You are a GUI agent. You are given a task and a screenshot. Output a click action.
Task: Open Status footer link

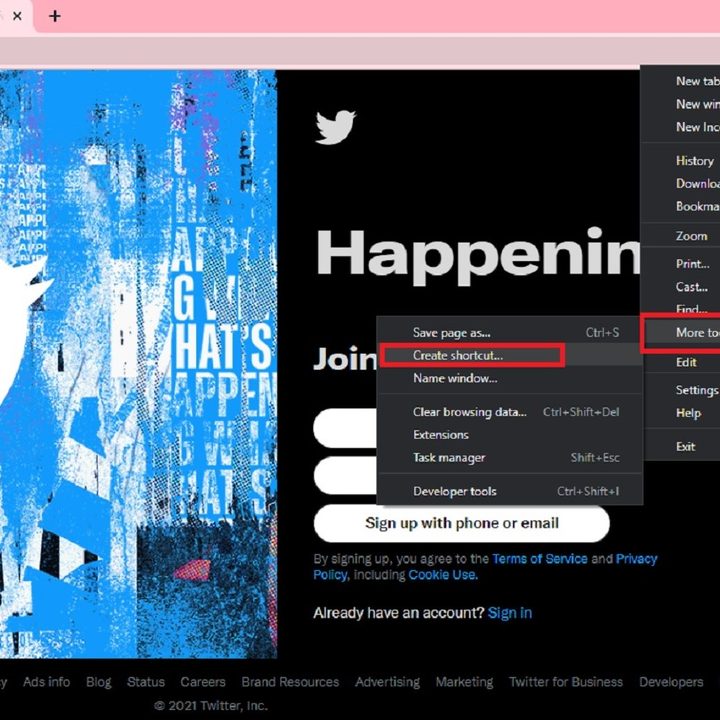146,682
